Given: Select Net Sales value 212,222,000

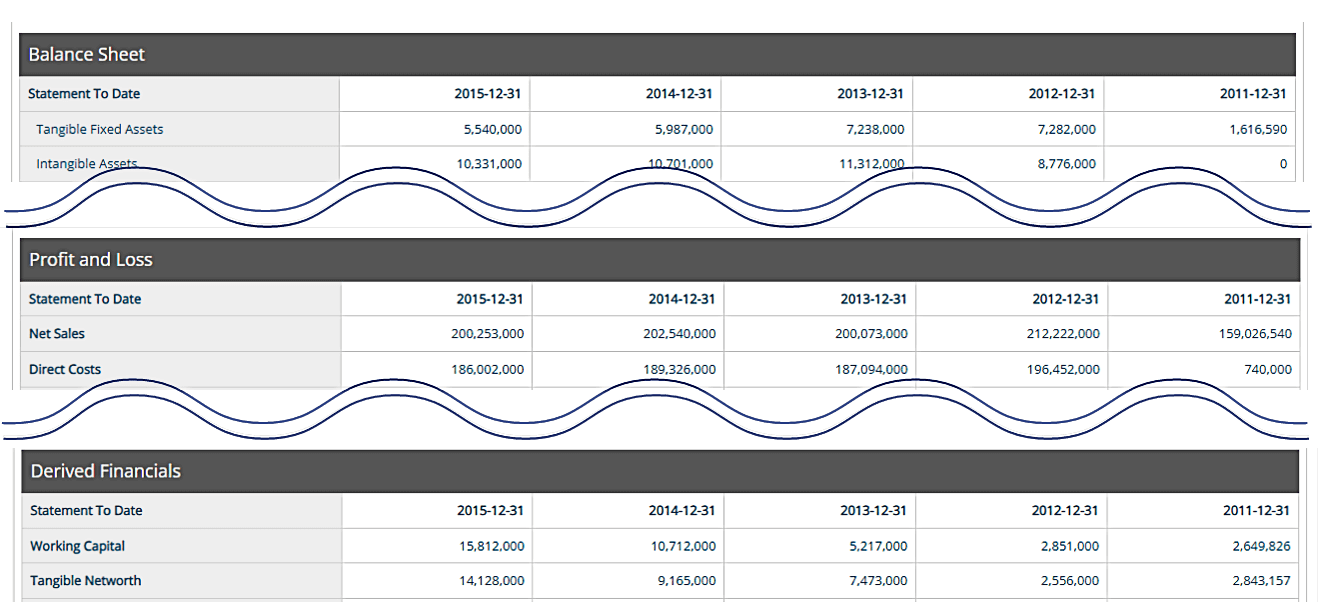Looking at the screenshot, I should 1063,334.
